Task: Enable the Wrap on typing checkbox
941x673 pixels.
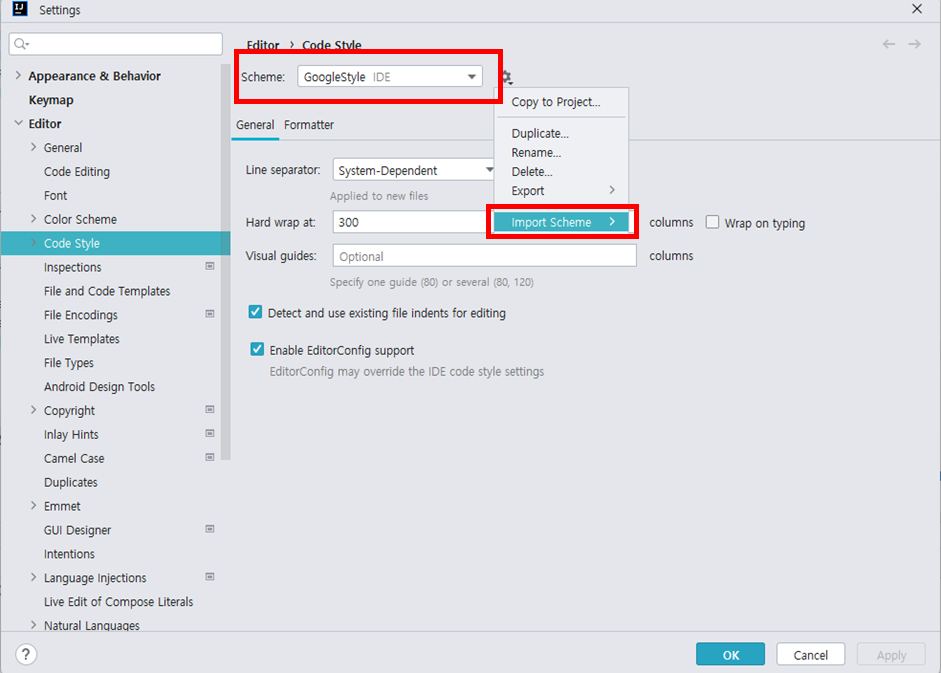Action: click(714, 222)
